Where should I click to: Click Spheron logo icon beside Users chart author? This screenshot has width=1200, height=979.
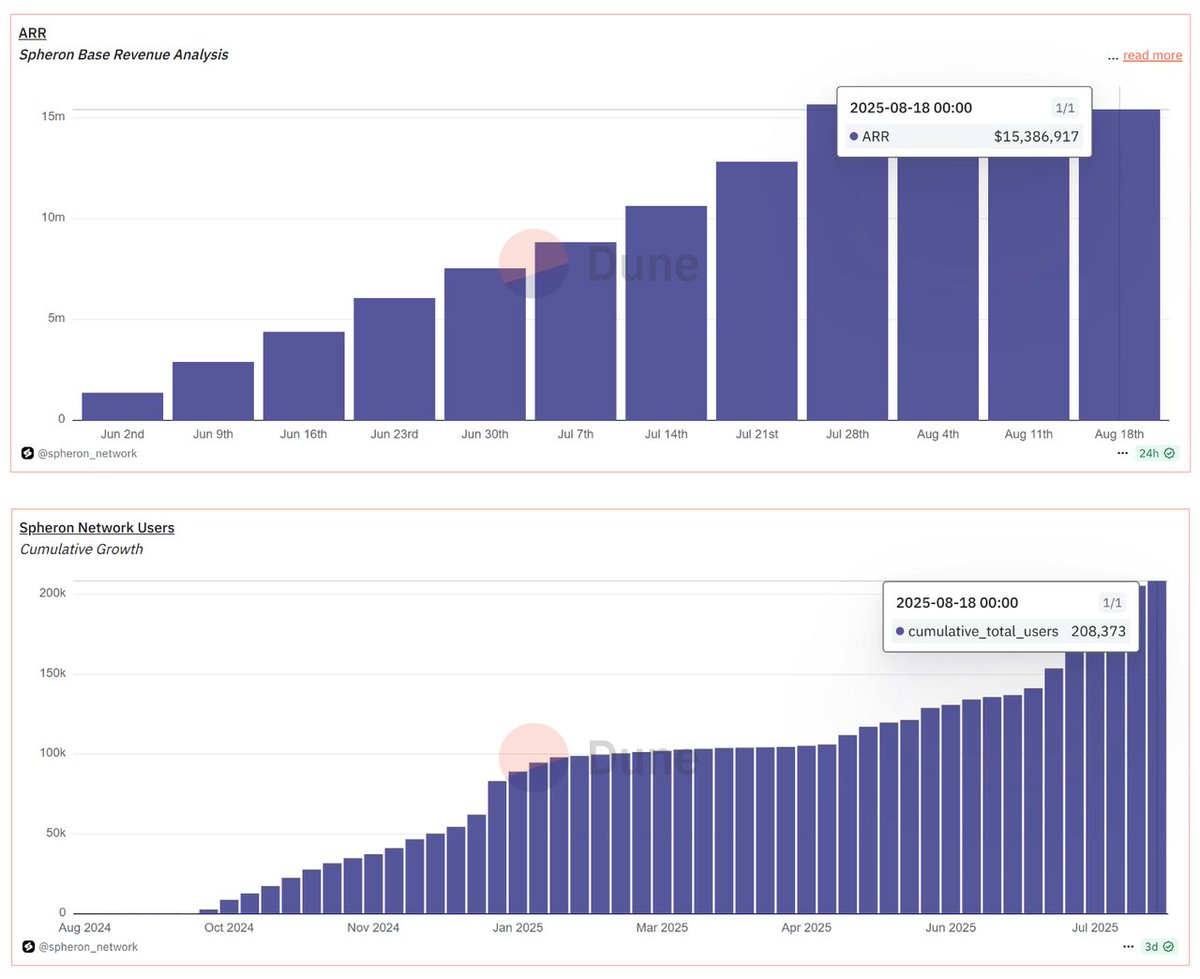click(x=28, y=946)
